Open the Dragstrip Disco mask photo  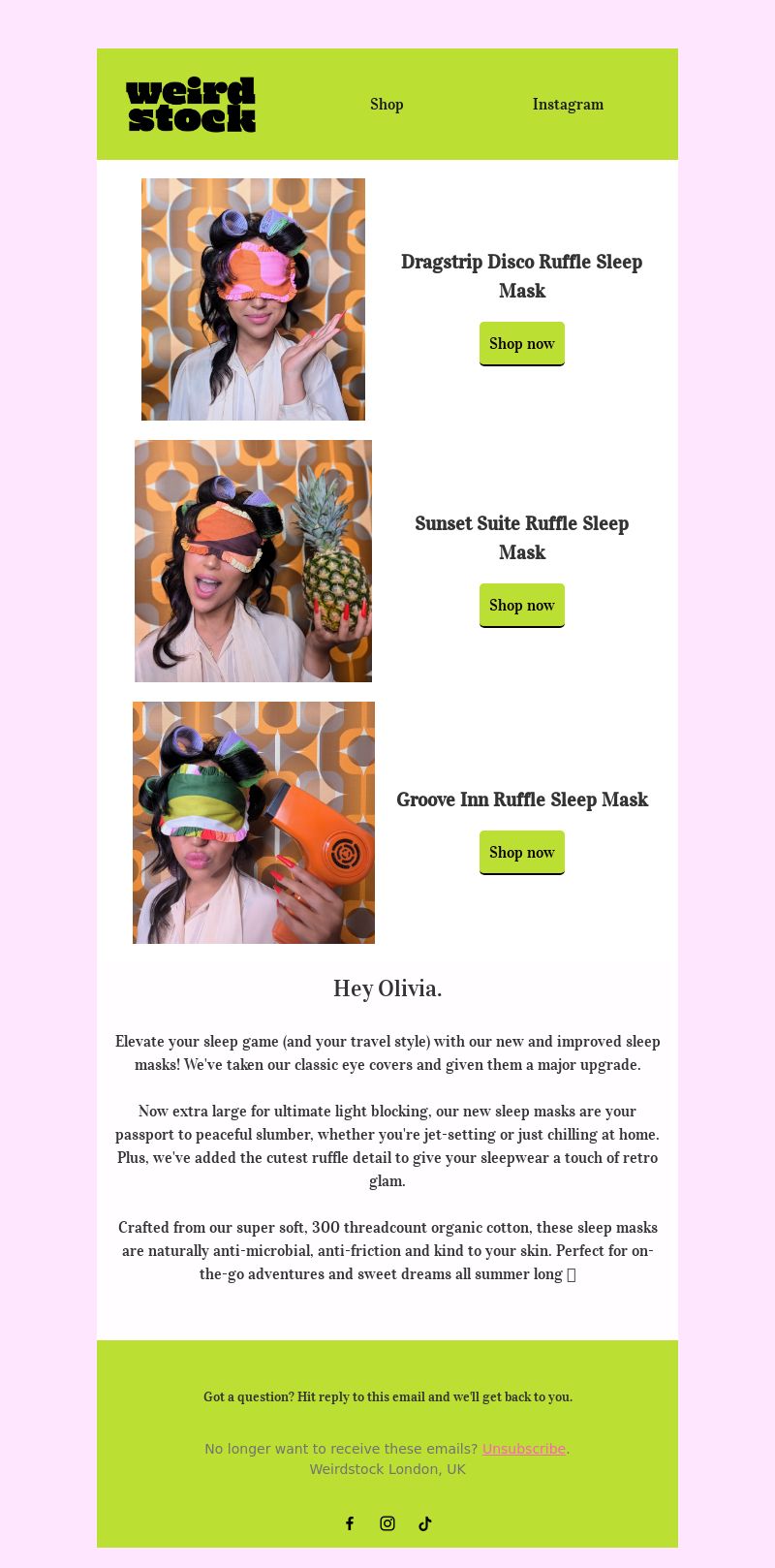pyautogui.click(x=253, y=299)
